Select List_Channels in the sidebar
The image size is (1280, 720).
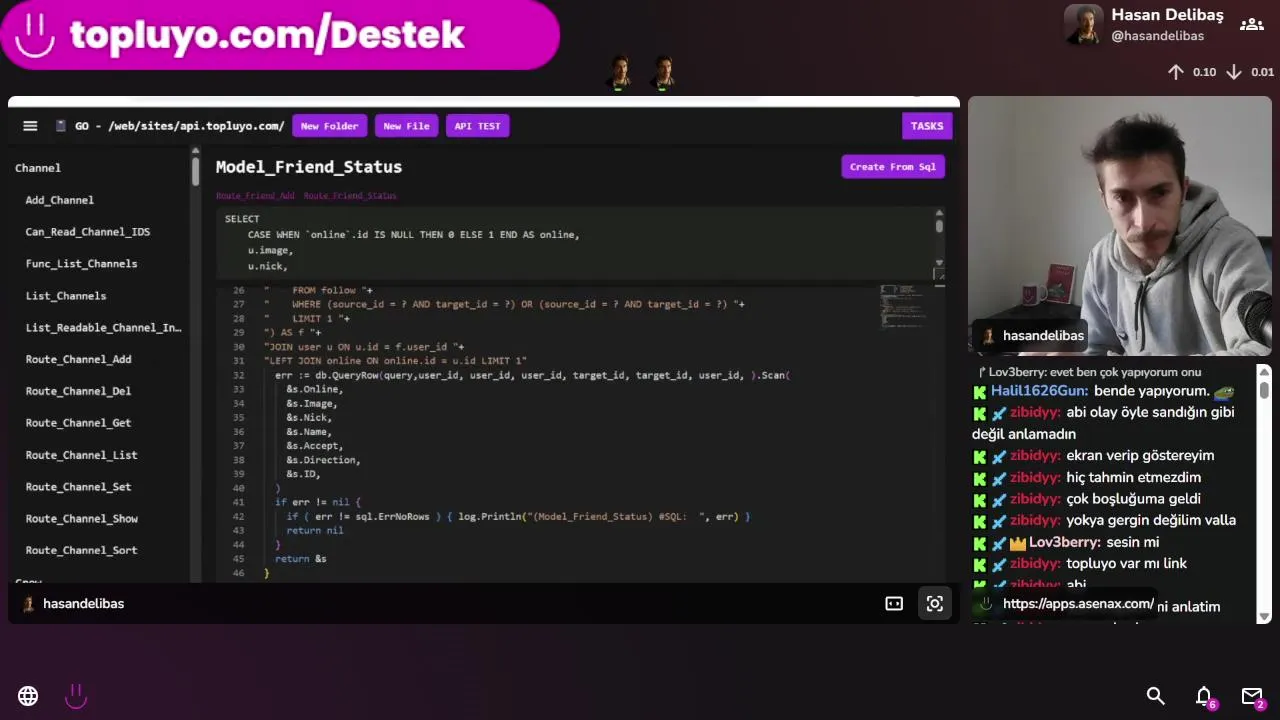(x=66, y=296)
